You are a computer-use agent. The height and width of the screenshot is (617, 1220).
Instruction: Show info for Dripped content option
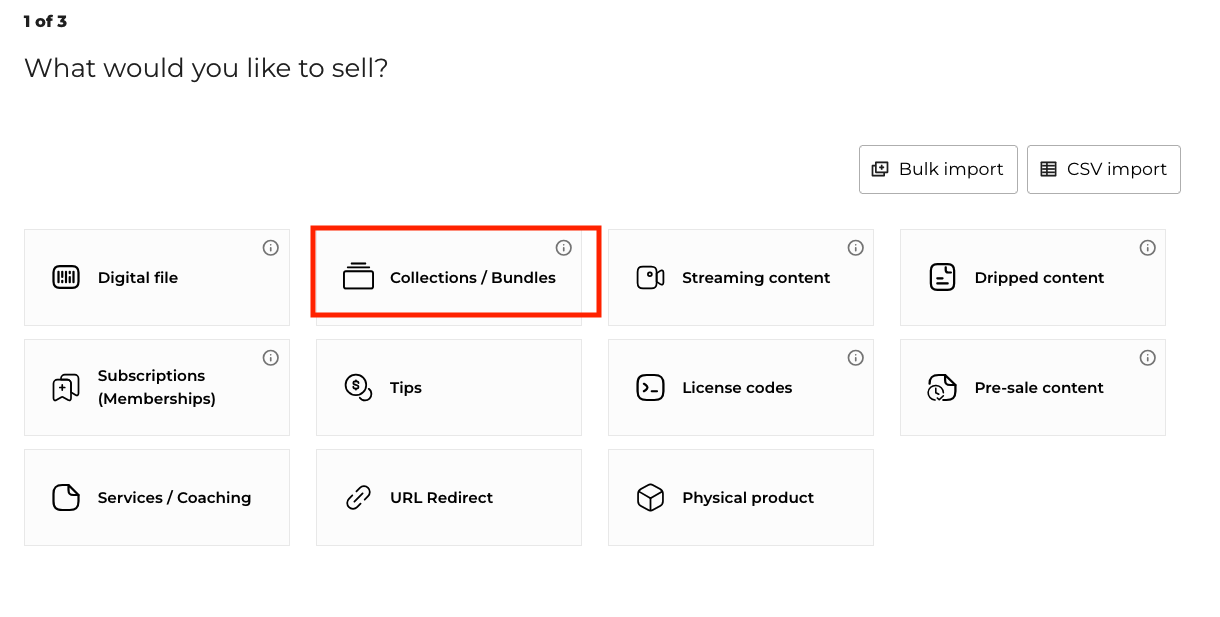click(1147, 248)
